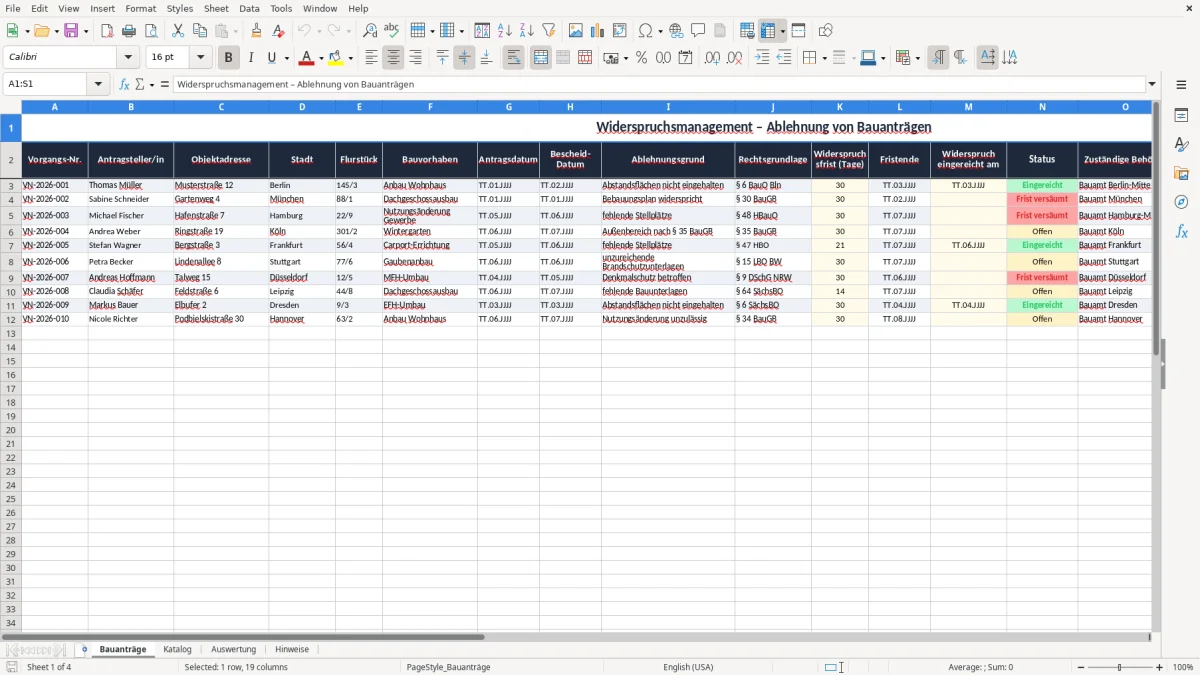This screenshot has width=1200, height=675.
Task: Insert a hyperlink
Action: pyautogui.click(x=676, y=31)
